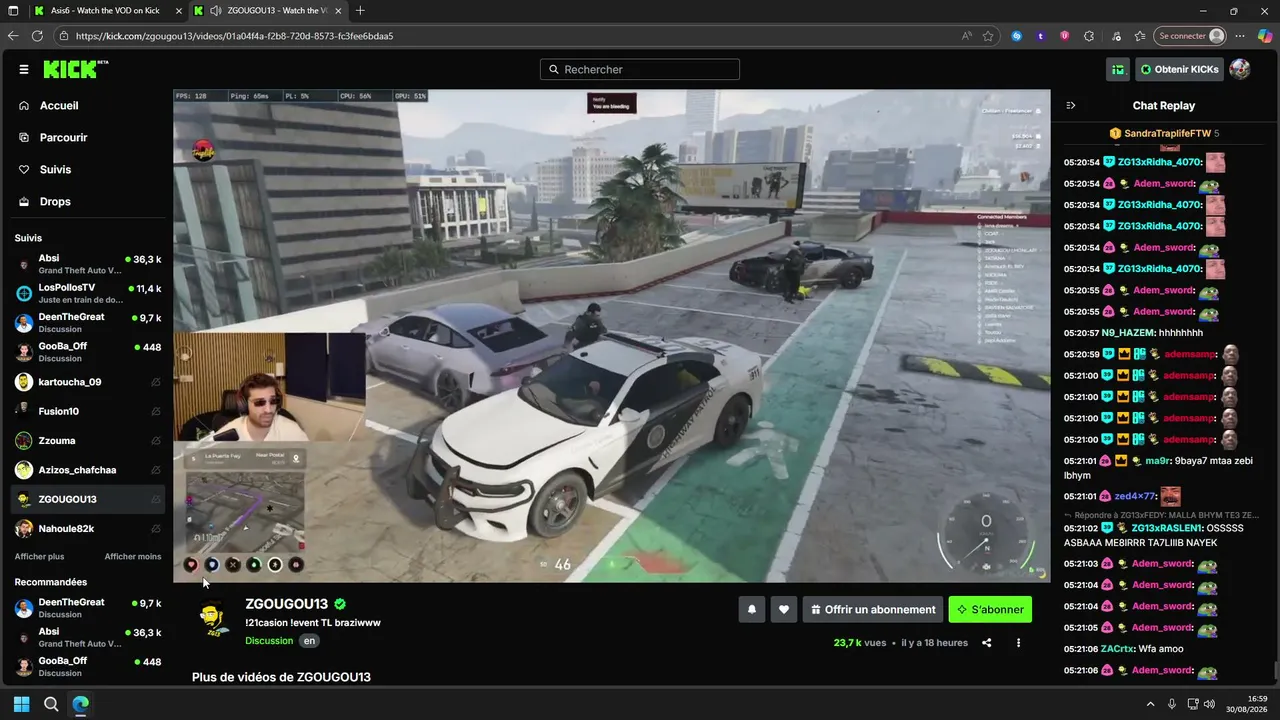Open the Windows Start menu
Image resolution: width=1280 pixels, height=720 pixels.
pos(21,704)
